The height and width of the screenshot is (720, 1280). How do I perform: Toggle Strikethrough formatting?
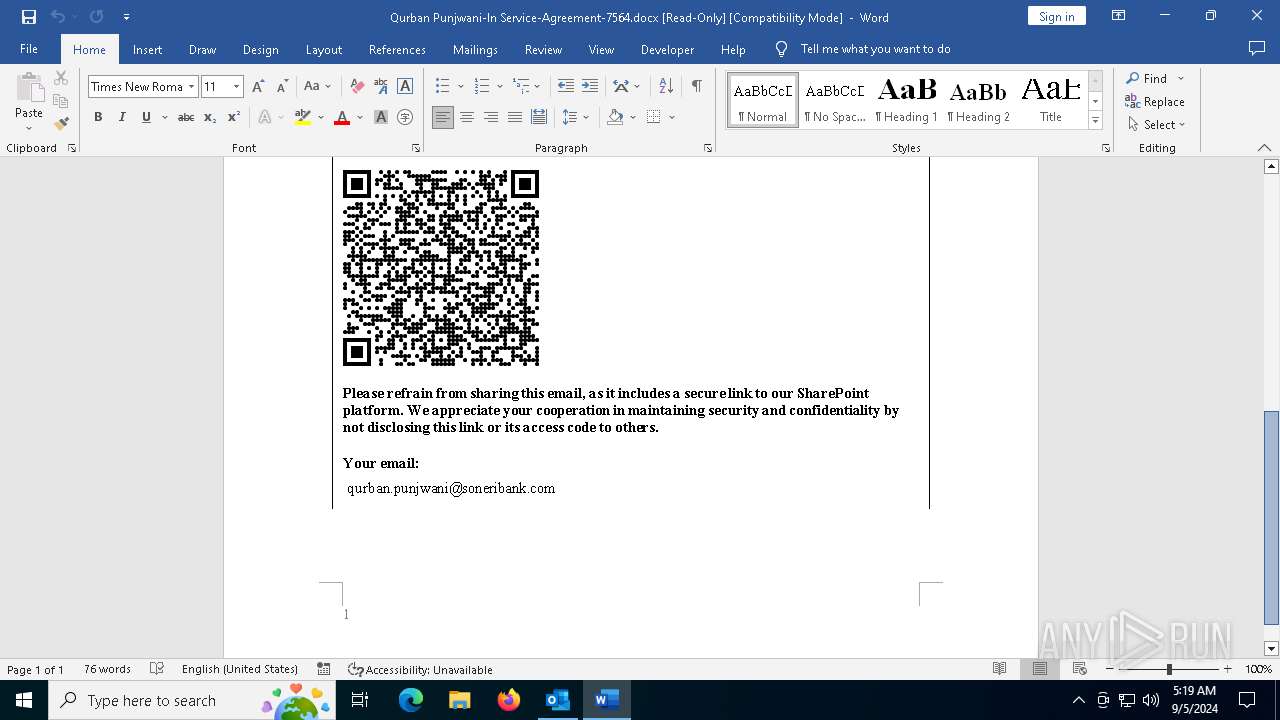pyautogui.click(x=186, y=118)
